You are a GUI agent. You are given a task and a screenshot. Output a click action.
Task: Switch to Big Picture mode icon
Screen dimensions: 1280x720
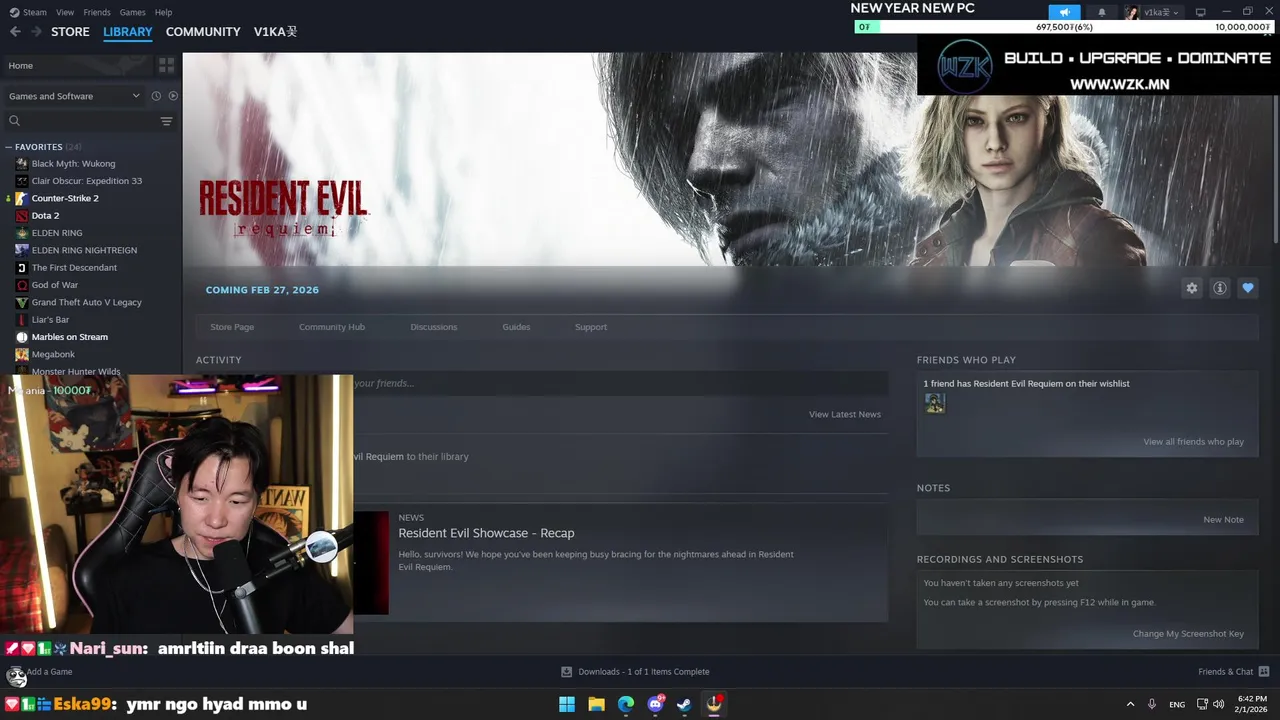point(1200,12)
